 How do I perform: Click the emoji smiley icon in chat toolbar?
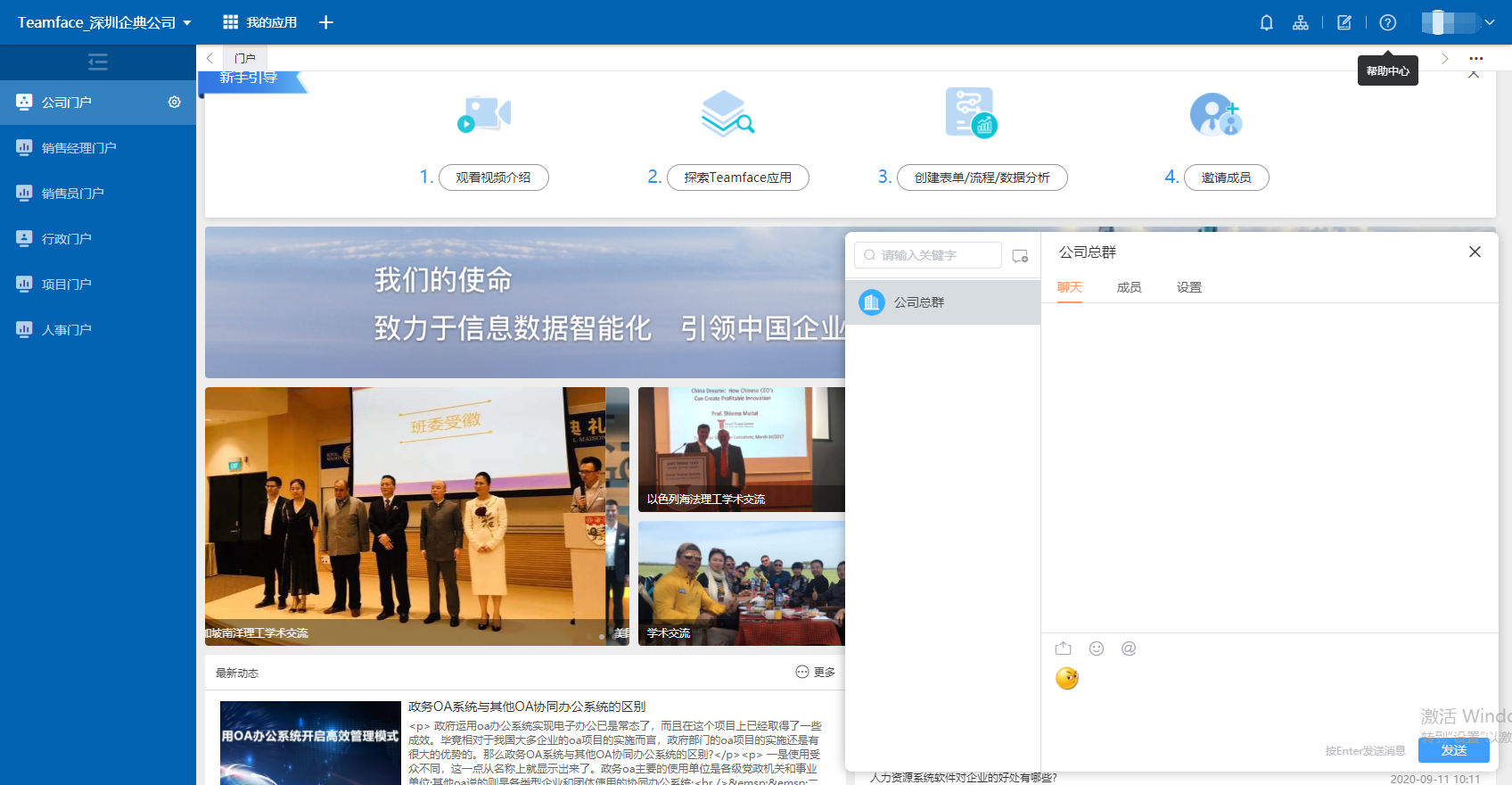coord(1097,649)
